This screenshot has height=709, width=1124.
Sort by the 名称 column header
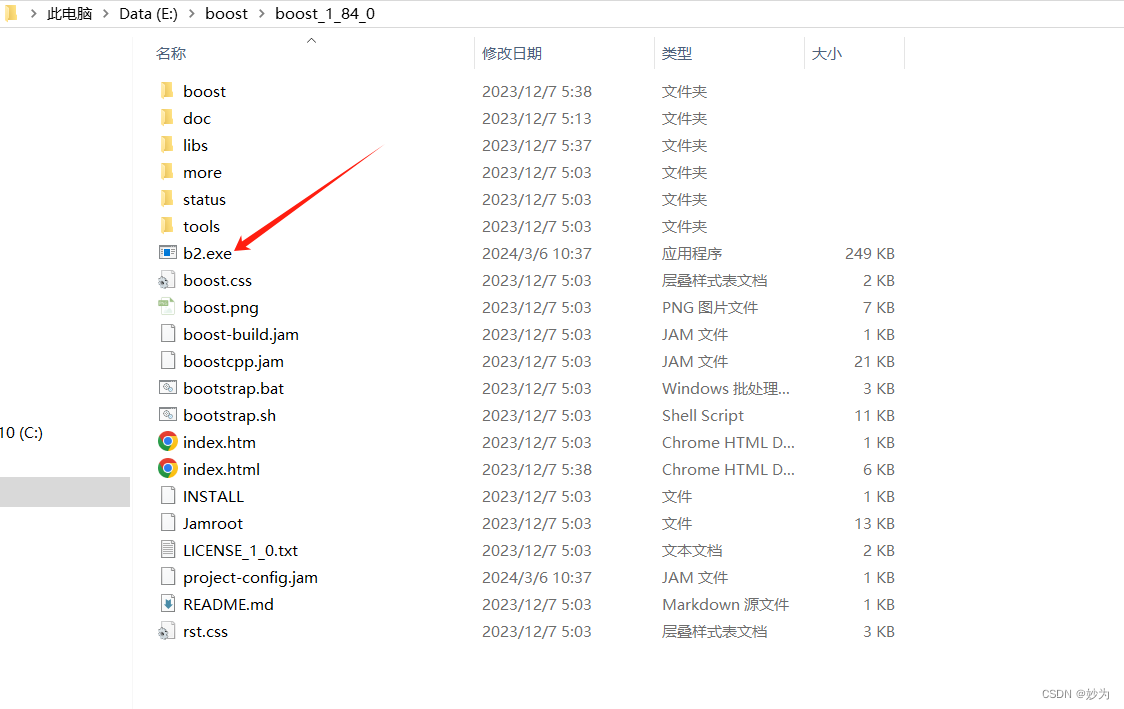point(171,54)
